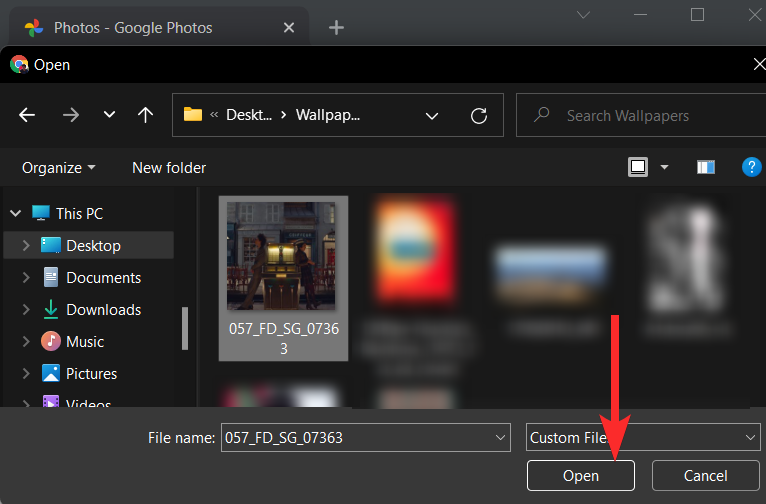Viewport: 766px width, 504px height.
Task: Focus the Search Wallpapers field
Action: [641, 115]
